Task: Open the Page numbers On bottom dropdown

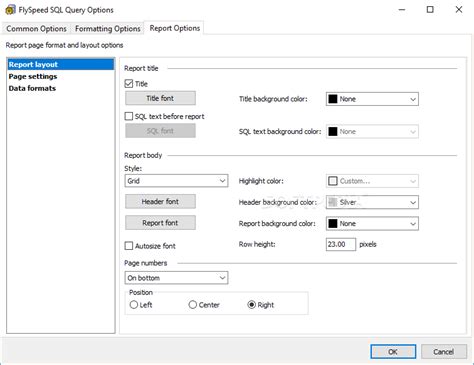Action: coord(176,278)
